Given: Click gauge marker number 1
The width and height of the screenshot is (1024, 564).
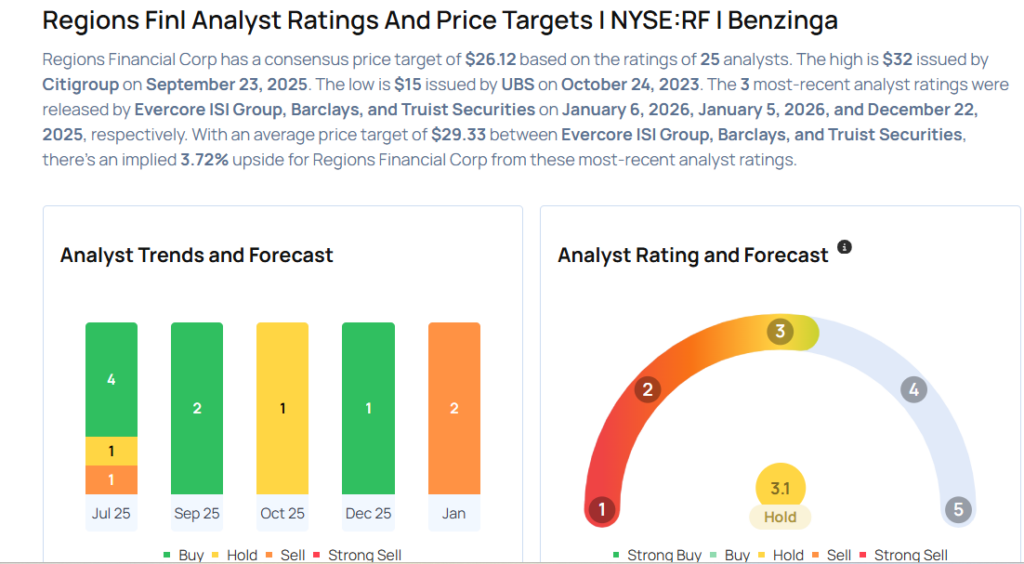Looking at the screenshot, I should click(602, 510).
